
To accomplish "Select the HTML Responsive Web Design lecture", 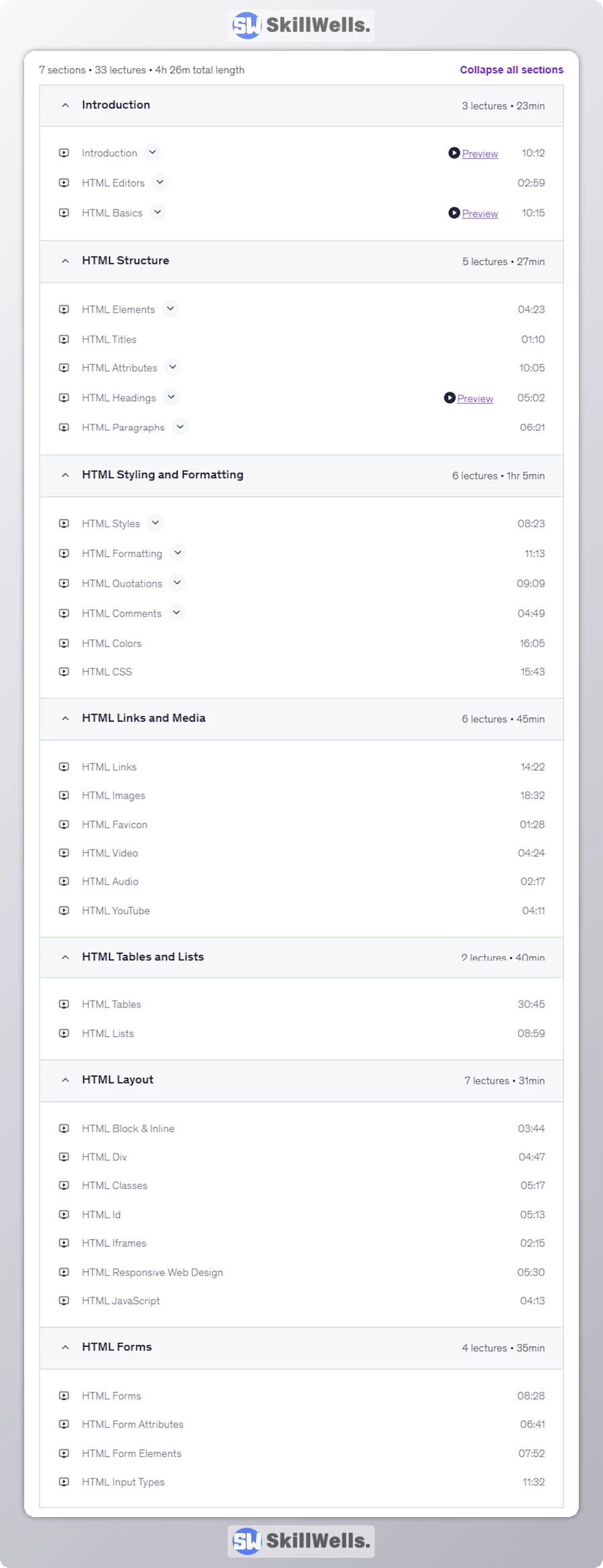I will pyautogui.click(x=152, y=1272).
